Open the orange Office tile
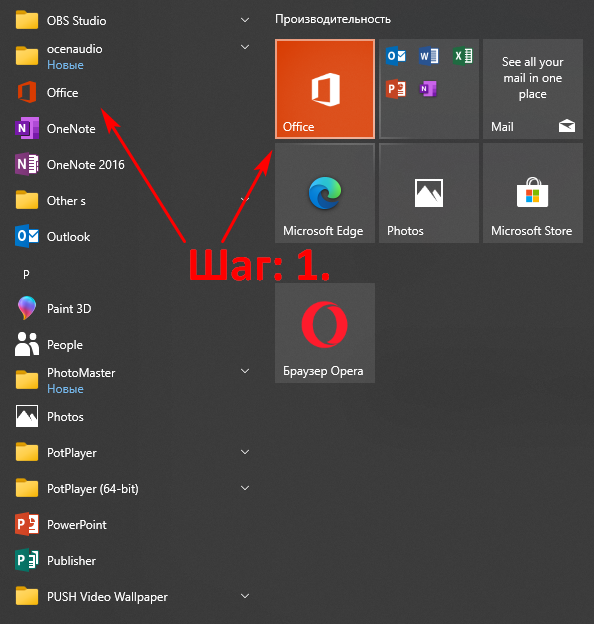This screenshot has height=624, width=594. (x=325, y=89)
